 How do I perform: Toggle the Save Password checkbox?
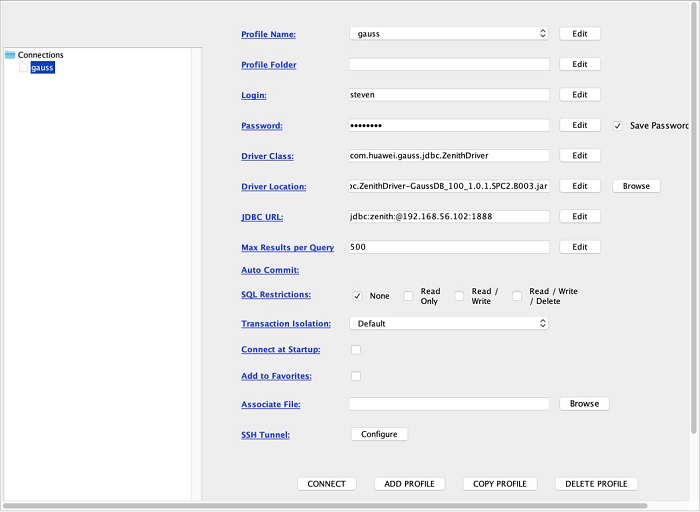point(617,126)
